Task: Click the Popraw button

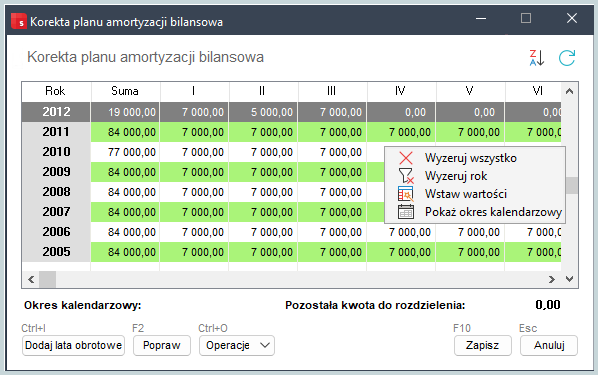Action: (162, 346)
